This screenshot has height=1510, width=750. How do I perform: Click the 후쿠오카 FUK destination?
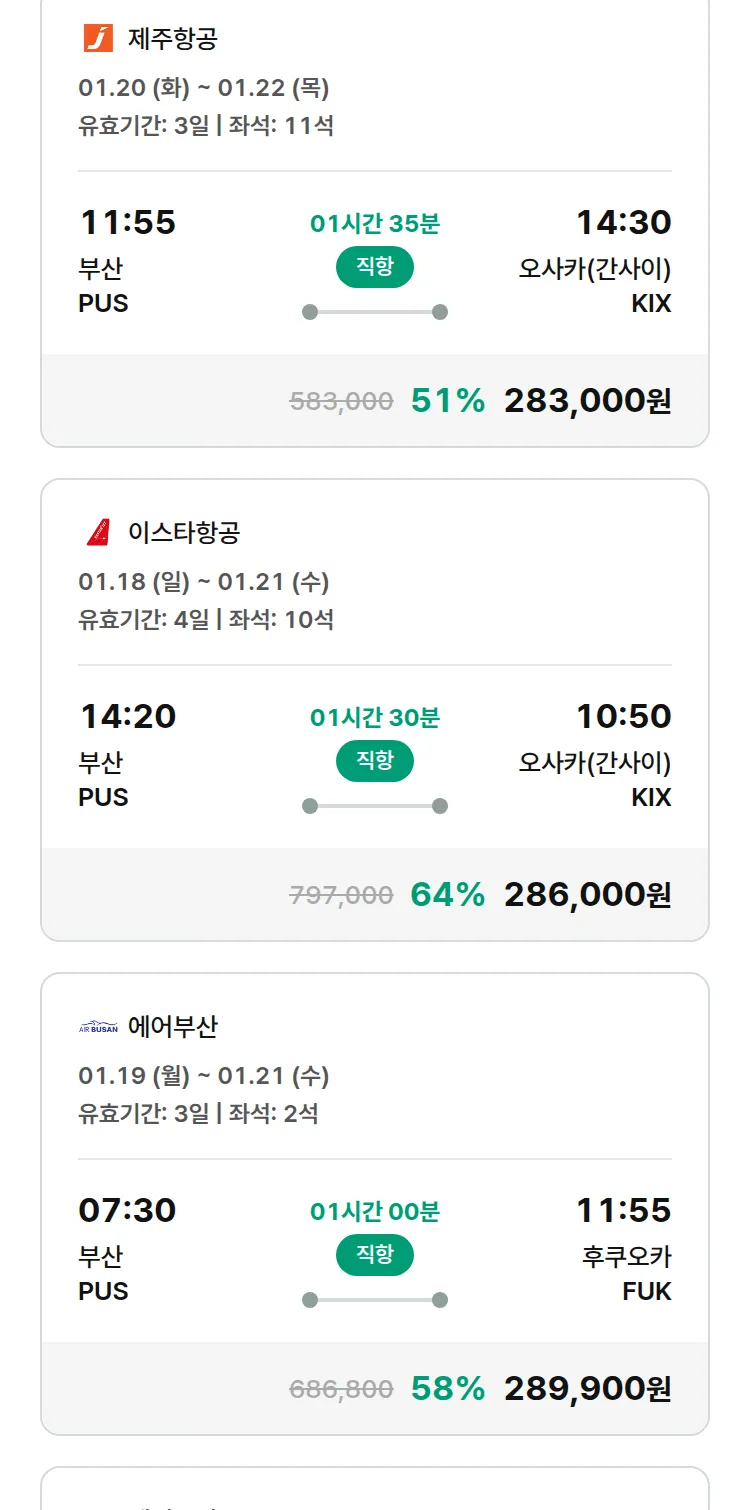click(x=626, y=1273)
